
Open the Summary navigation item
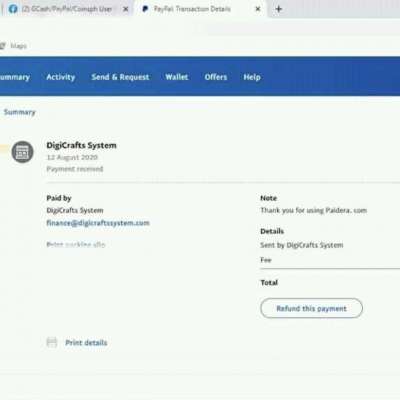(x=15, y=77)
